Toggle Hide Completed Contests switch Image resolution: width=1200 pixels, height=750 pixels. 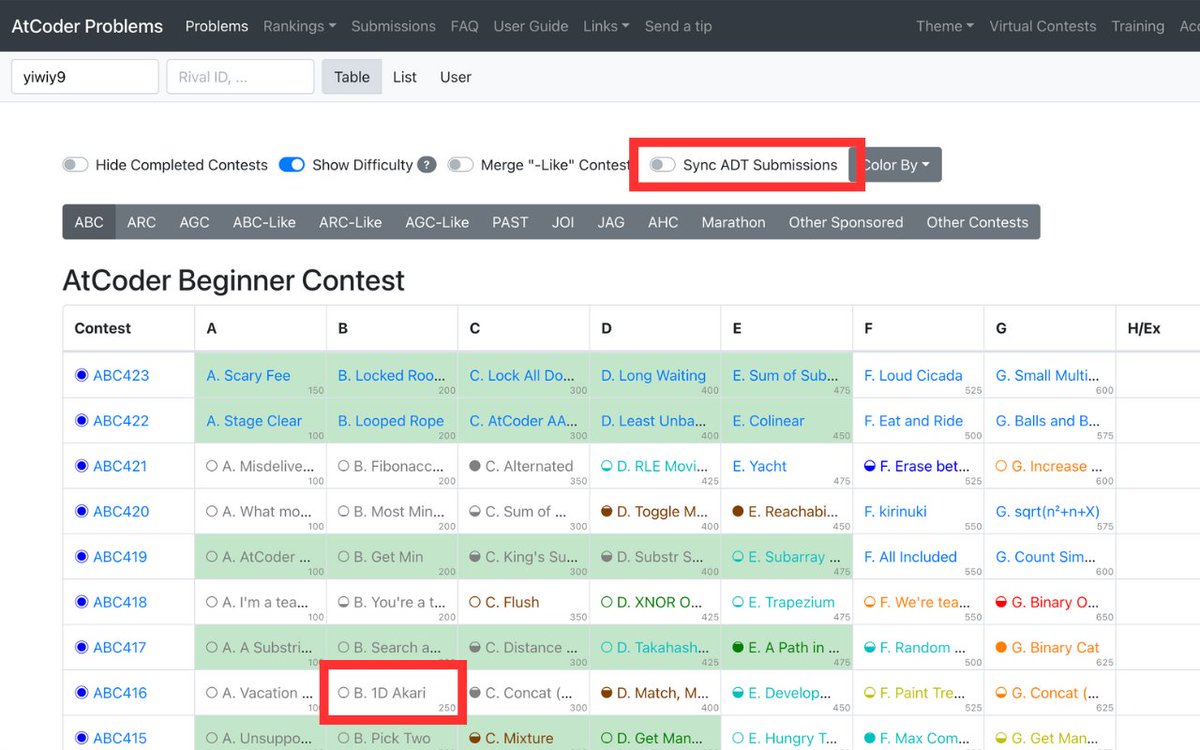pos(75,165)
